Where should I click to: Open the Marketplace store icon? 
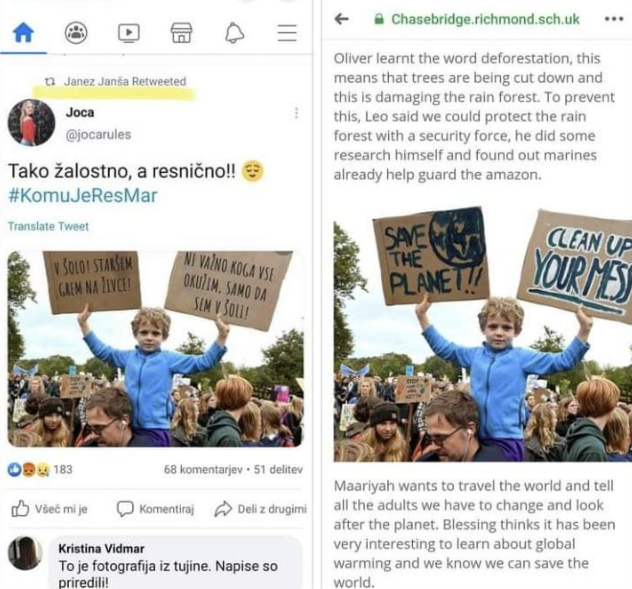tap(181, 33)
